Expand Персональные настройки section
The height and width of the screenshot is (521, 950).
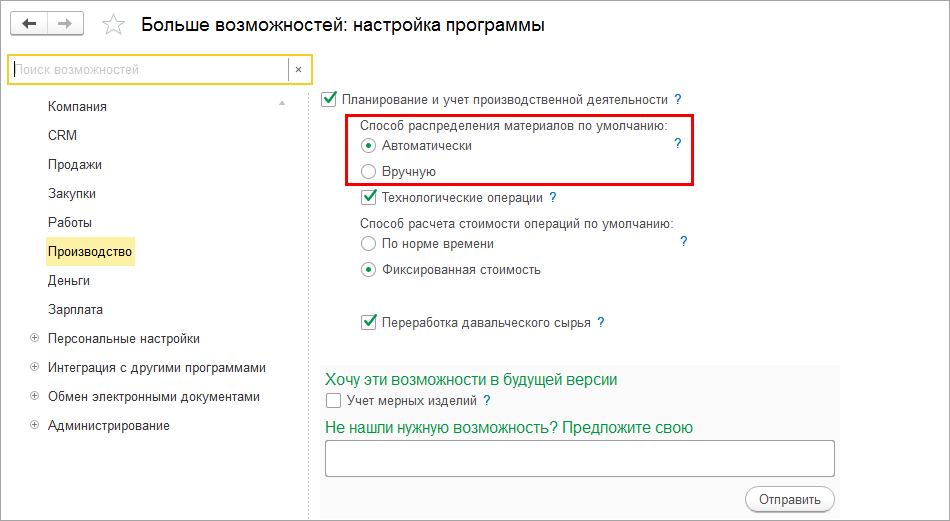pos(35,338)
